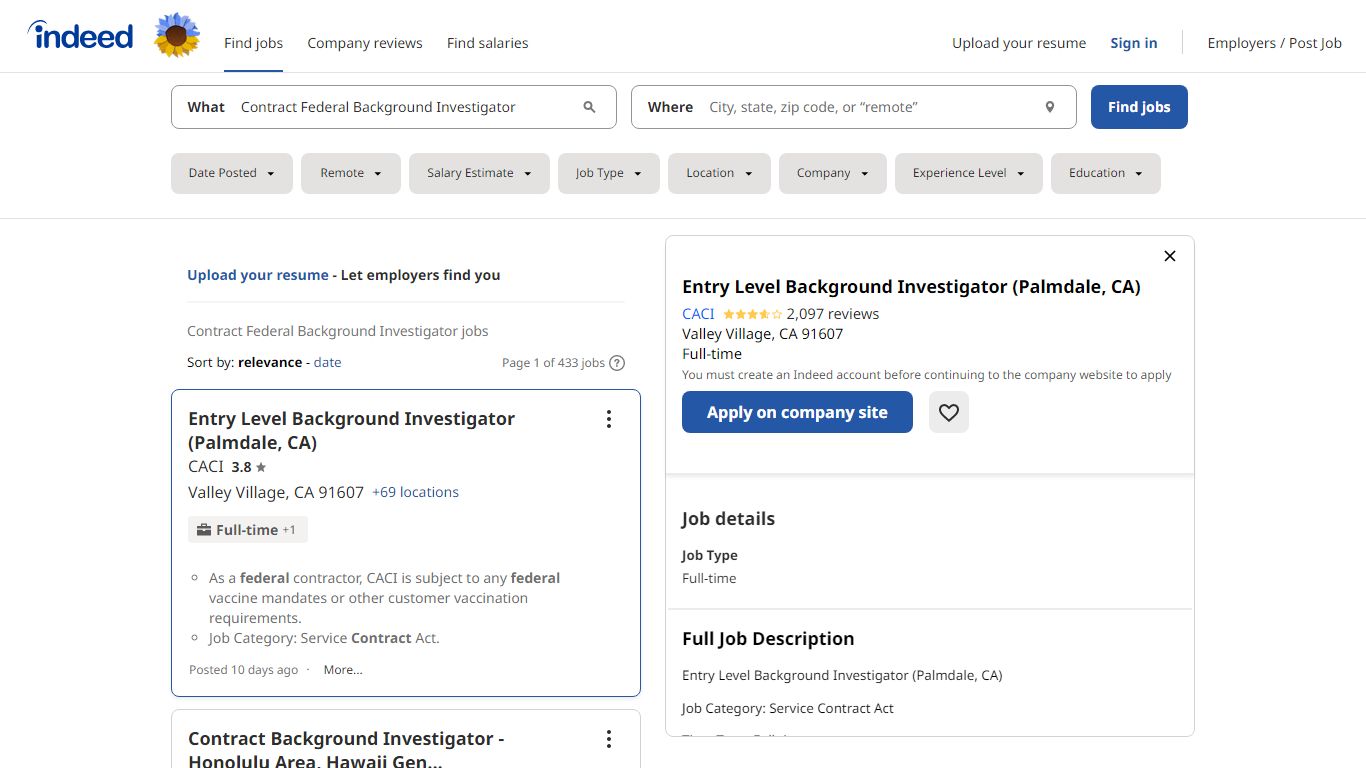Click the Posted 10 days ago text
The width and height of the screenshot is (1366, 768).
point(243,670)
